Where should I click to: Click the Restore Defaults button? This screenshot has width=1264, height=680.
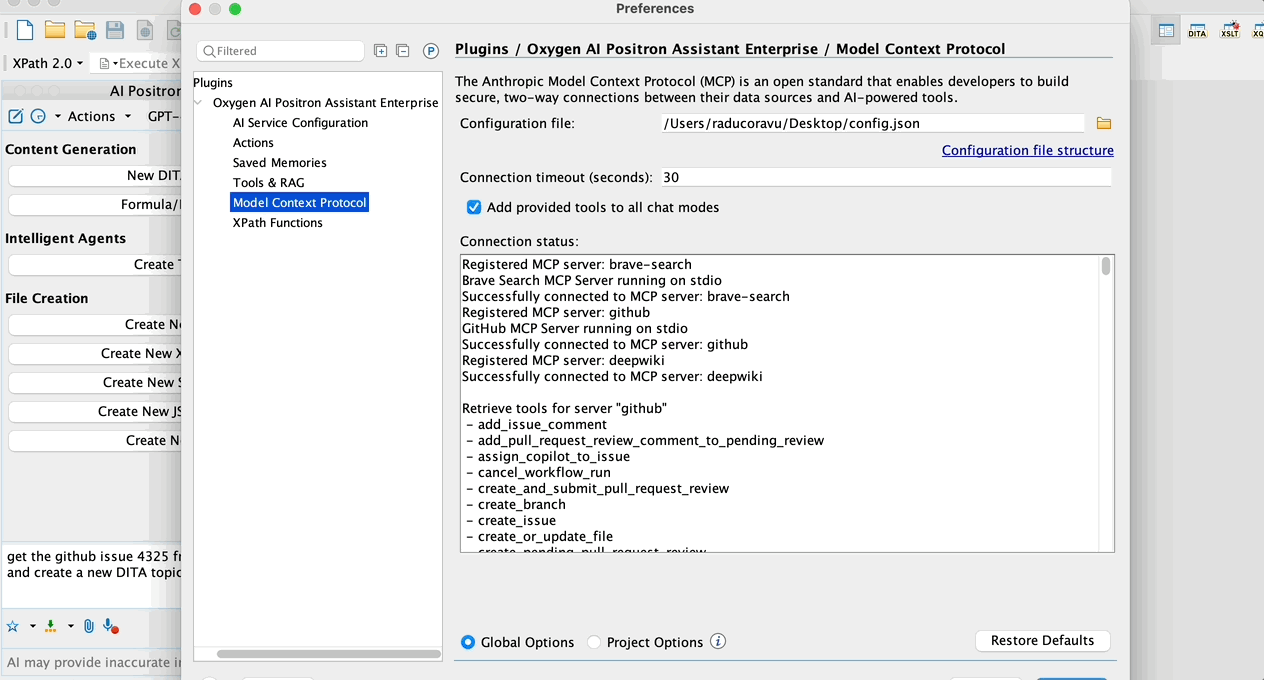(1042, 640)
